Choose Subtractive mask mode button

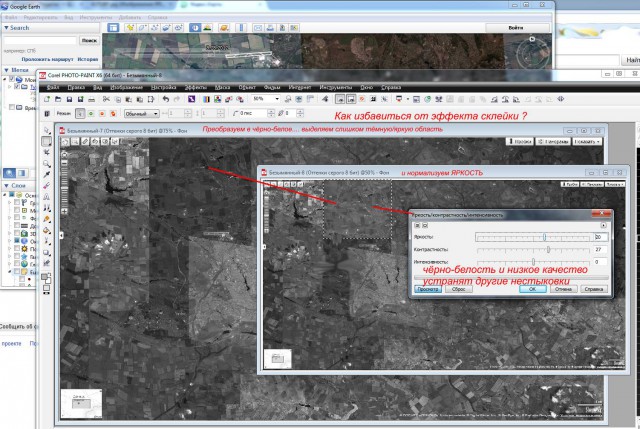[x=102, y=113]
